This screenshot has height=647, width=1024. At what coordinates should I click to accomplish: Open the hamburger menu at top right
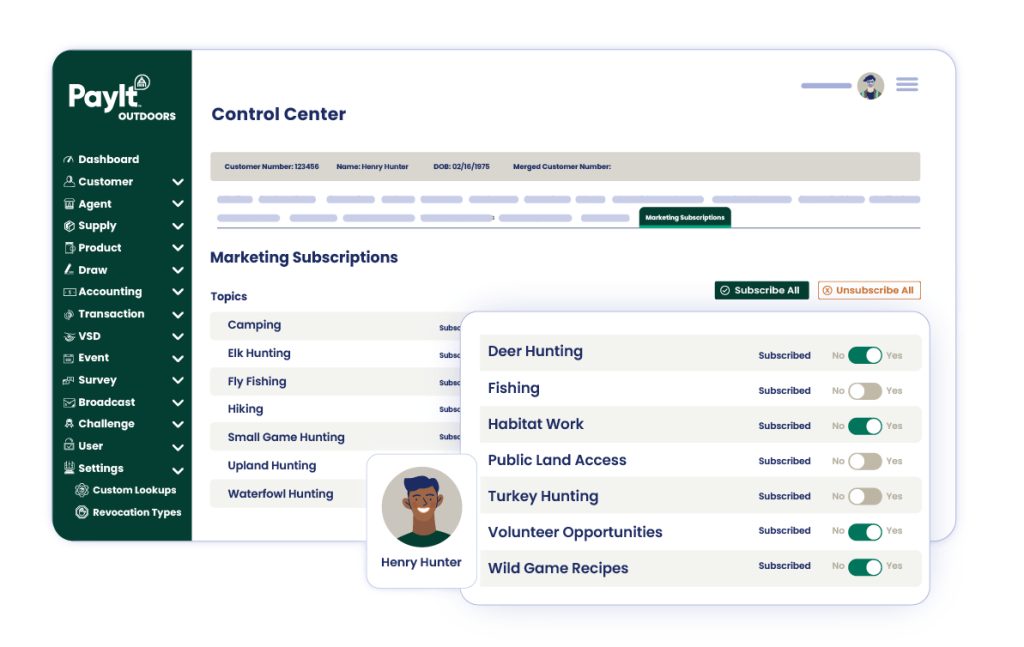coord(907,85)
